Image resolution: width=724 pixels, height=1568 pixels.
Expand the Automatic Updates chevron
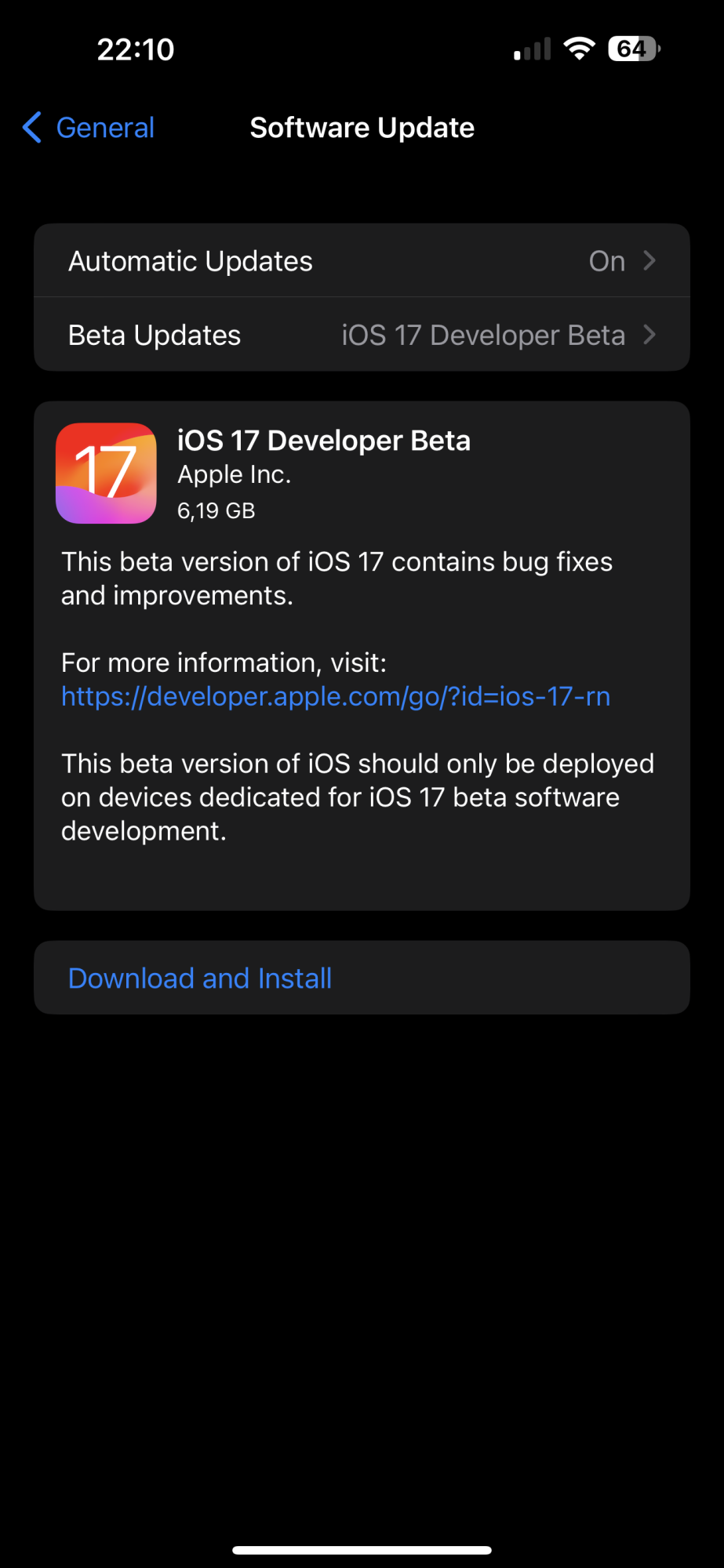pos(649,260)
